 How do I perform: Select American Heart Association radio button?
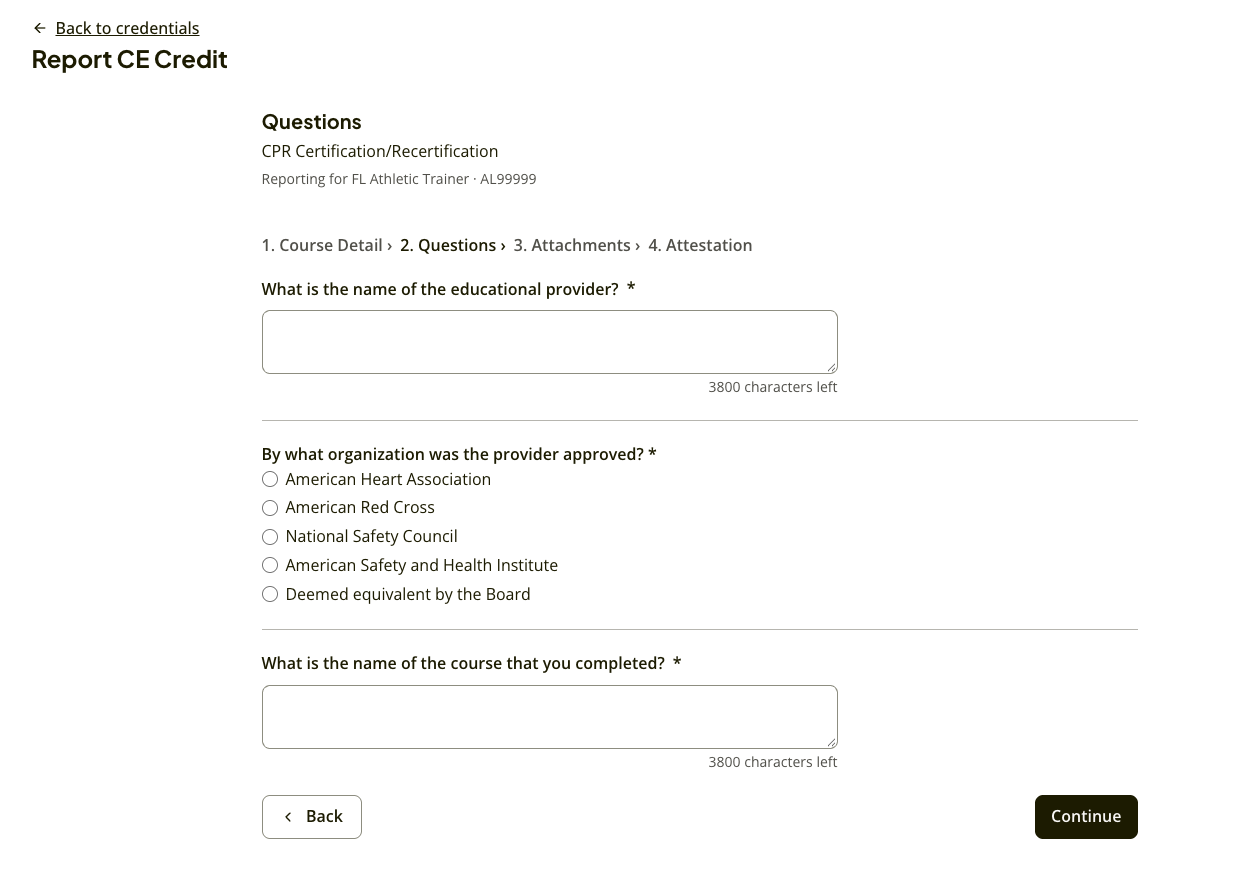(270, 479)
